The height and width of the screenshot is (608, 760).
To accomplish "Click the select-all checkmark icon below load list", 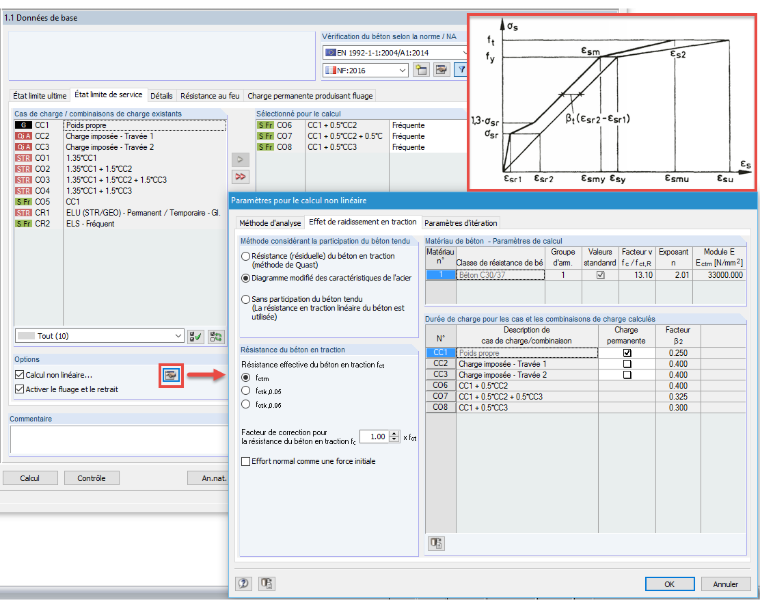I will pos(196,336).
